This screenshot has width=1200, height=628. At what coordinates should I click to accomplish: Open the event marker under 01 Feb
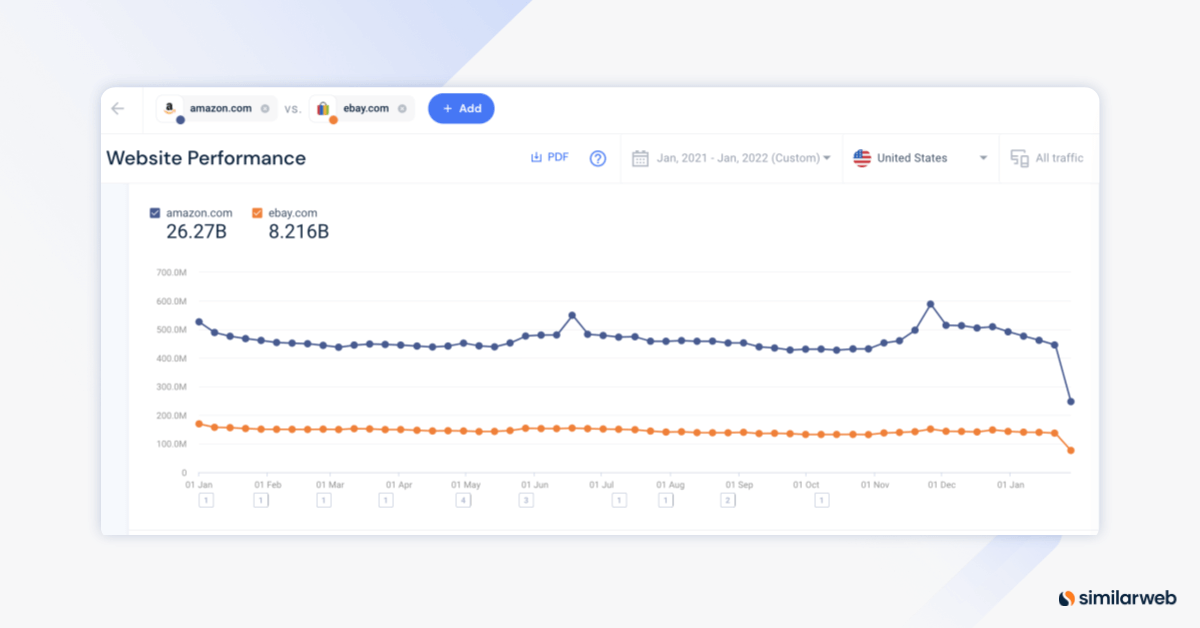260,500
